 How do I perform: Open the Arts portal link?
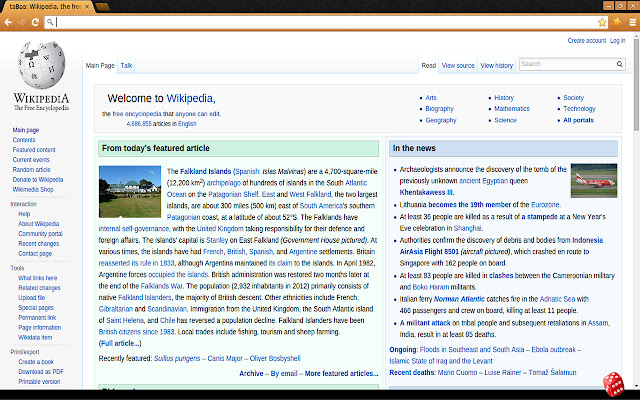click(x=431, y=98)
